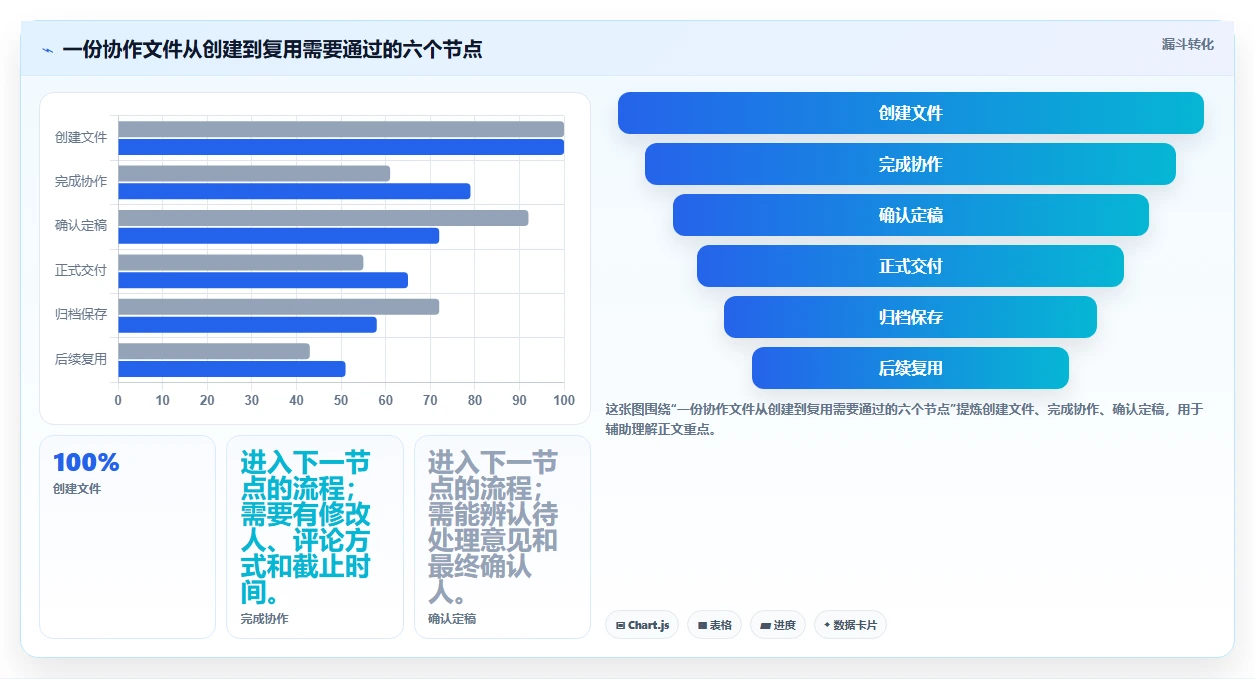Click the 确认定稿 chart axis label

pyautogui.click(x=81, y=226)
